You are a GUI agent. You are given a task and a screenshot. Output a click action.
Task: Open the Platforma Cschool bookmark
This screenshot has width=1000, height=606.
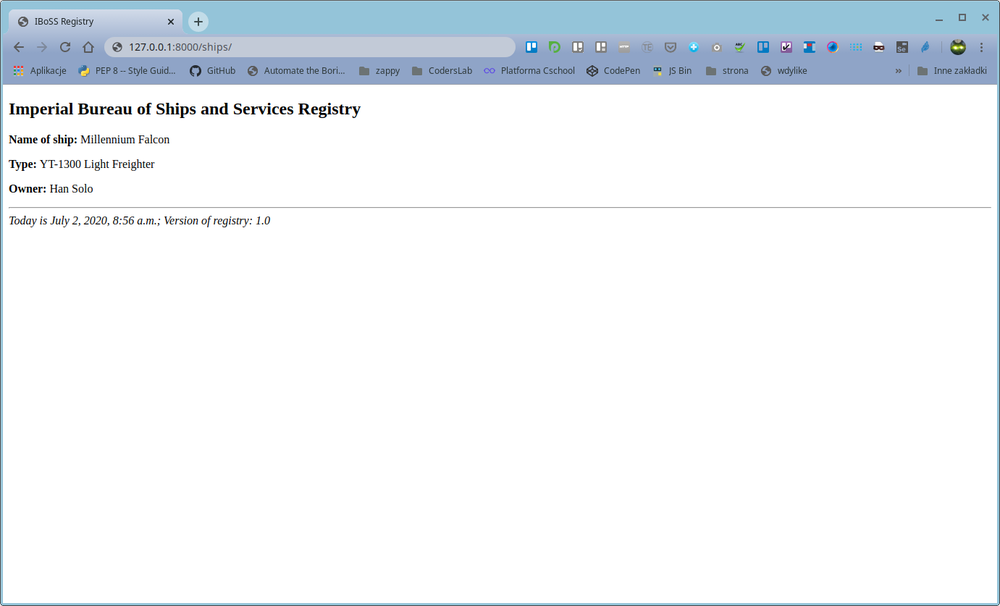pos(529,71)
